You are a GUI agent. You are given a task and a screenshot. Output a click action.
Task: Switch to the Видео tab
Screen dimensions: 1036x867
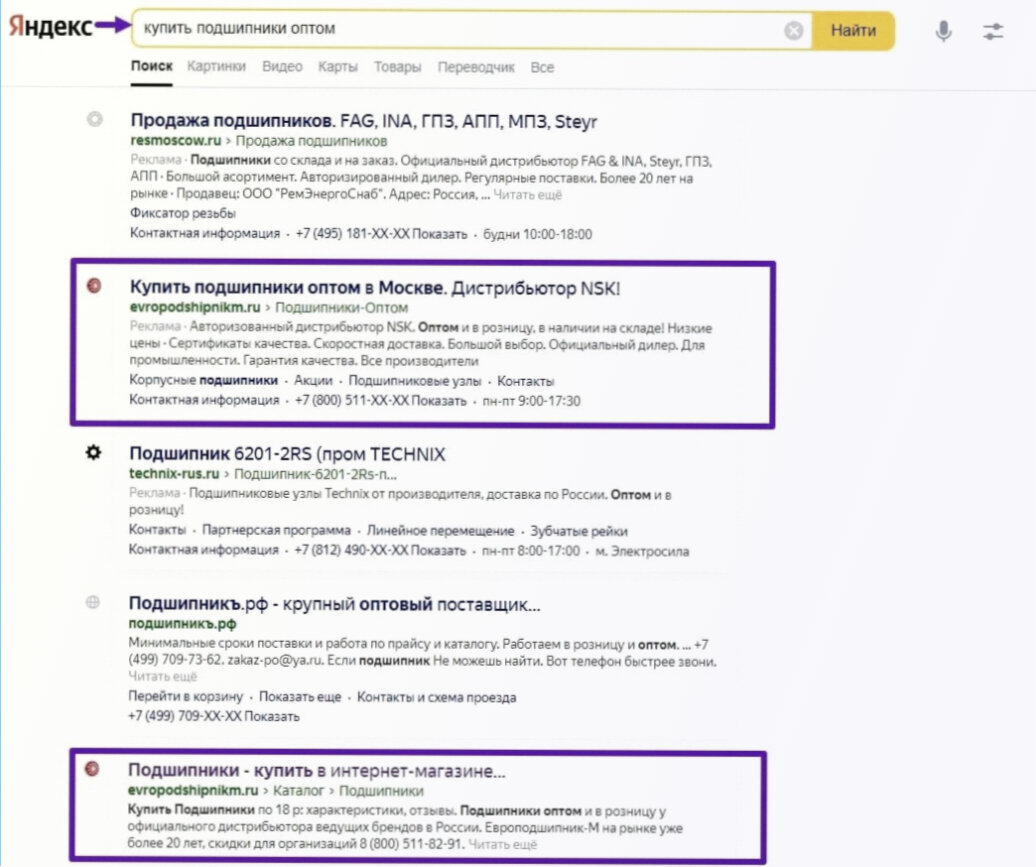tap(282, 66)
